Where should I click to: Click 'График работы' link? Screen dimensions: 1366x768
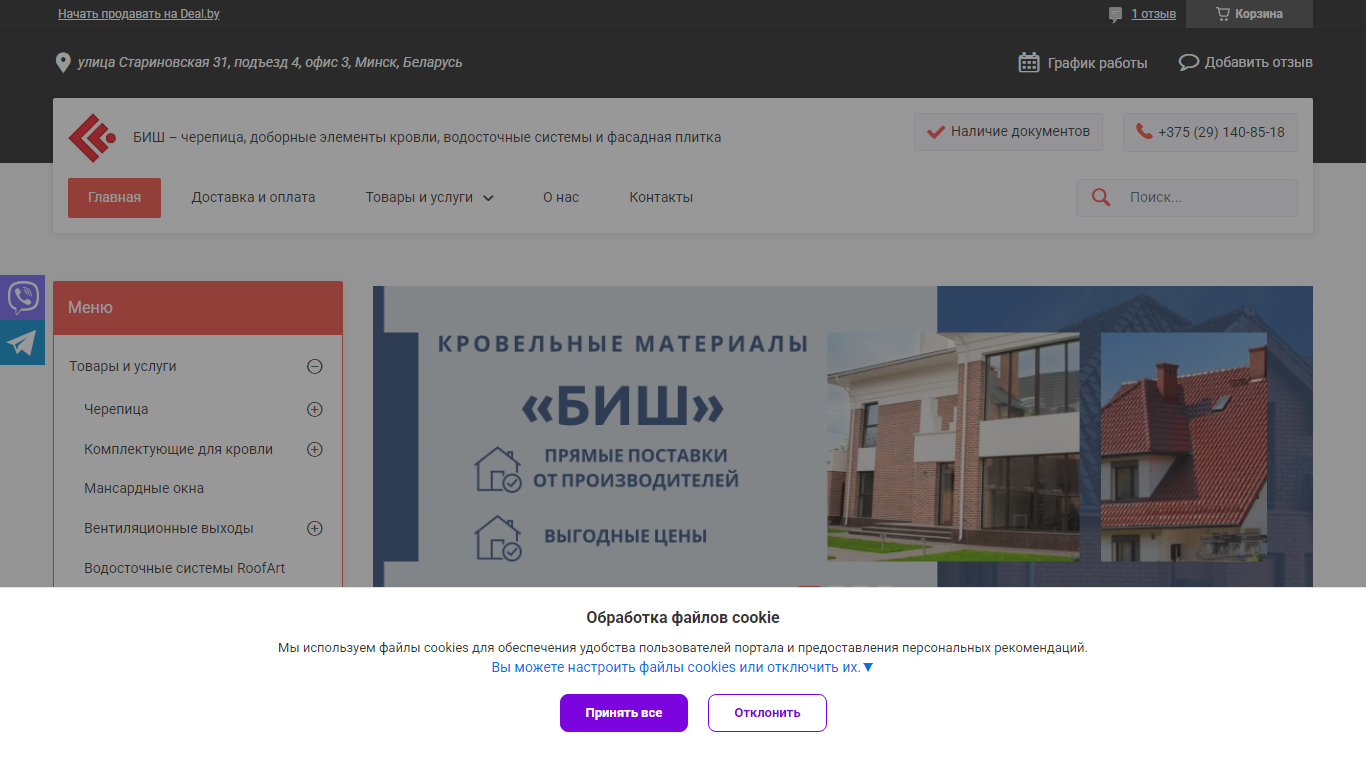[1097, 63]
